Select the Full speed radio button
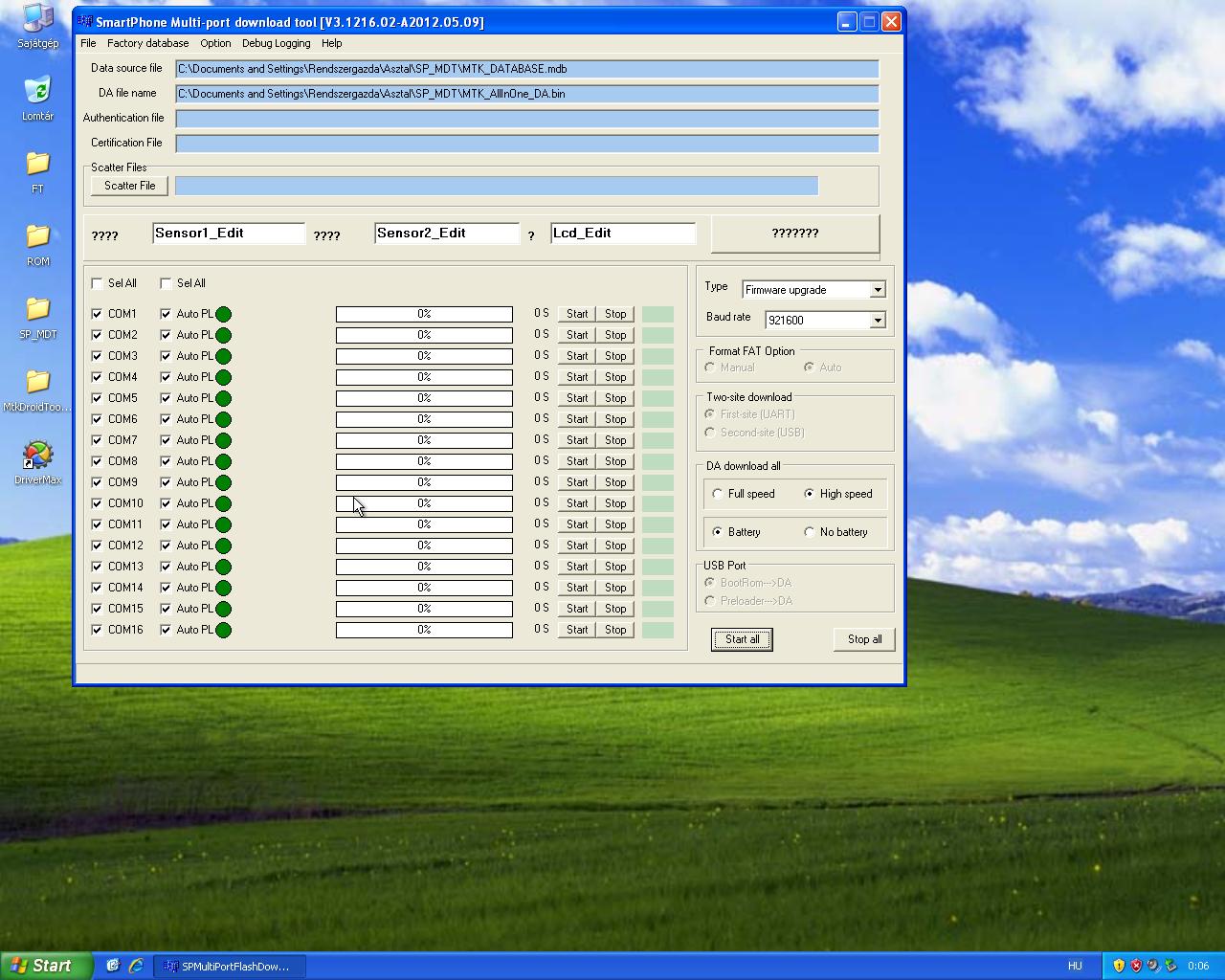 click(x=718, y=494)
